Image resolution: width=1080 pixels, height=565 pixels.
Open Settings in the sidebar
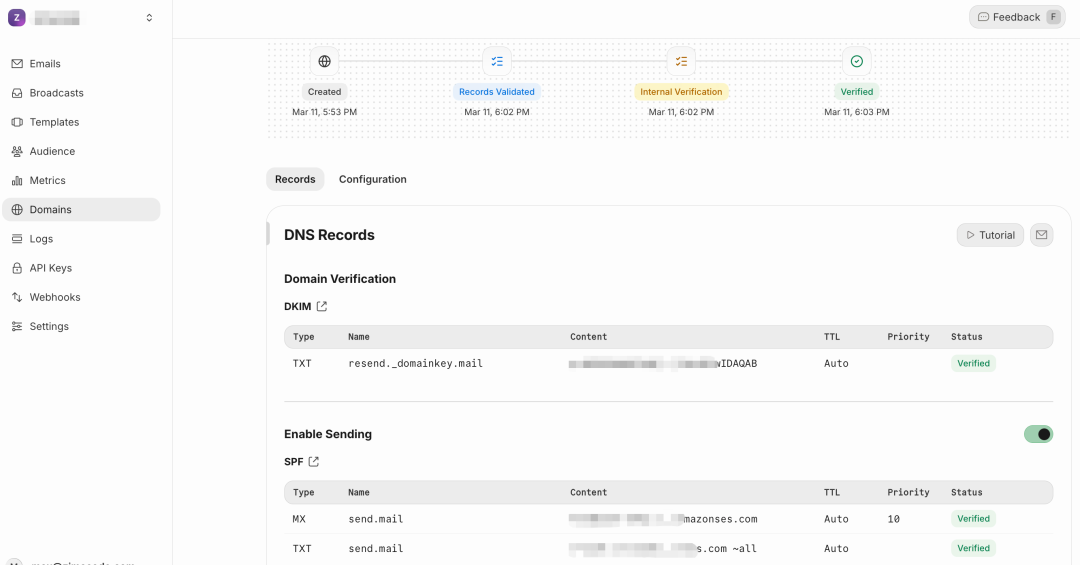[x=81, y=327]
